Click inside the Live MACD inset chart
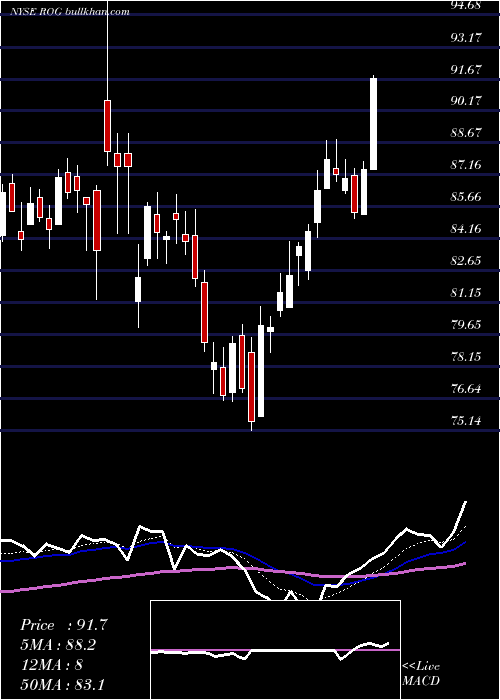500x700 pixels. tap(275, 650)
